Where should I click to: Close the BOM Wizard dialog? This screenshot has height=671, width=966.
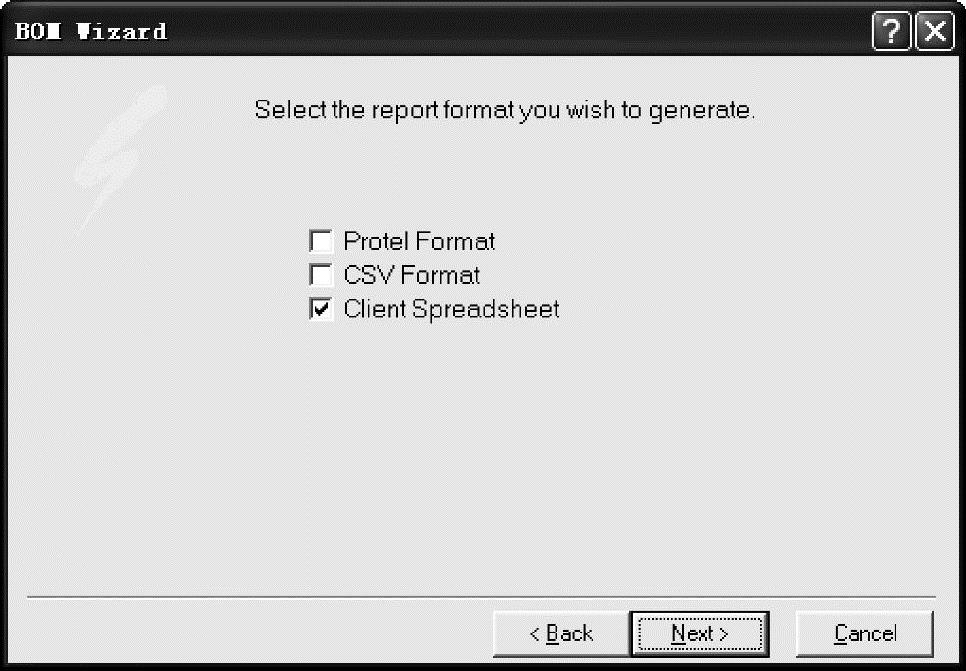[935, 32]
